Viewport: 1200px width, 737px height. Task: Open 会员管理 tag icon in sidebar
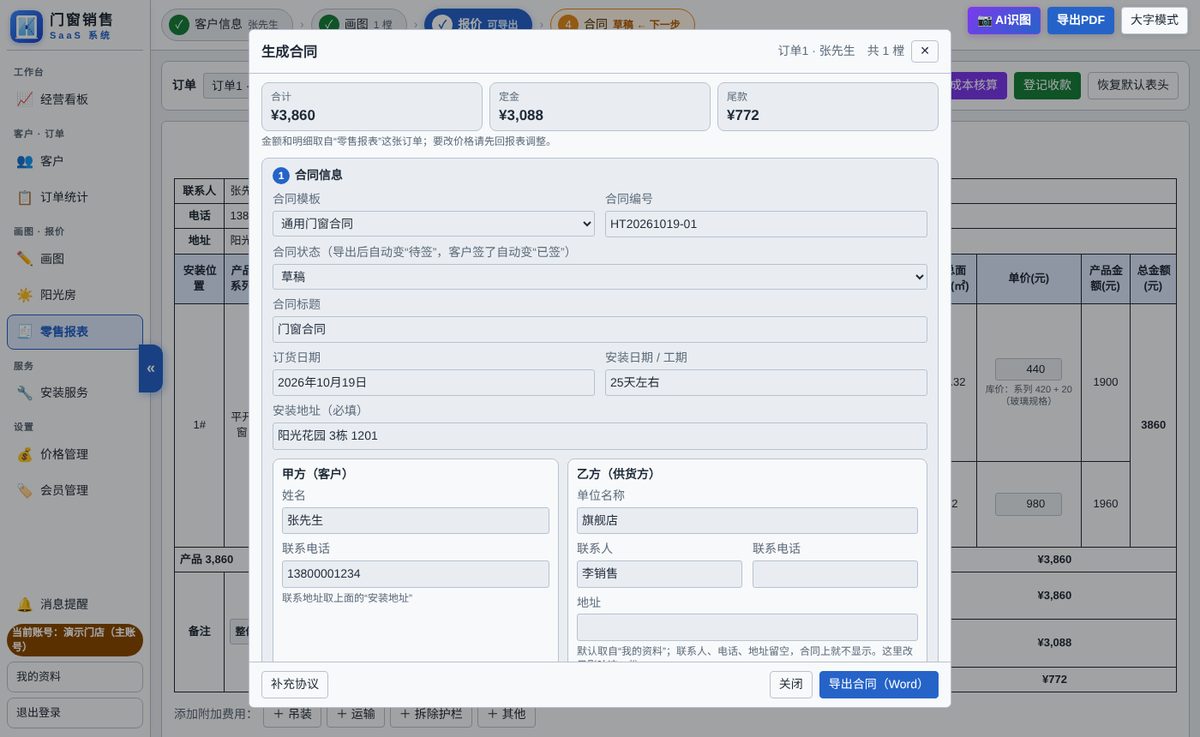click(x=25, y=491)
